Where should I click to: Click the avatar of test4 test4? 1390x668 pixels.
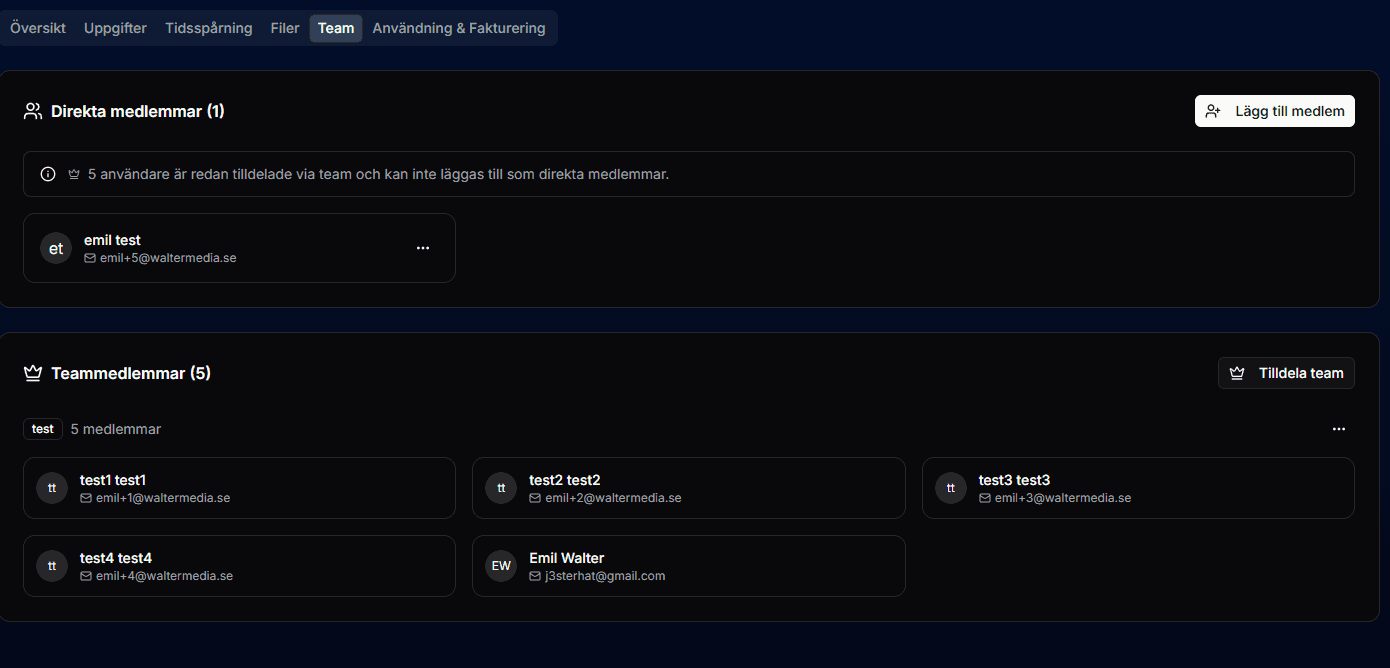coord(52,566)
